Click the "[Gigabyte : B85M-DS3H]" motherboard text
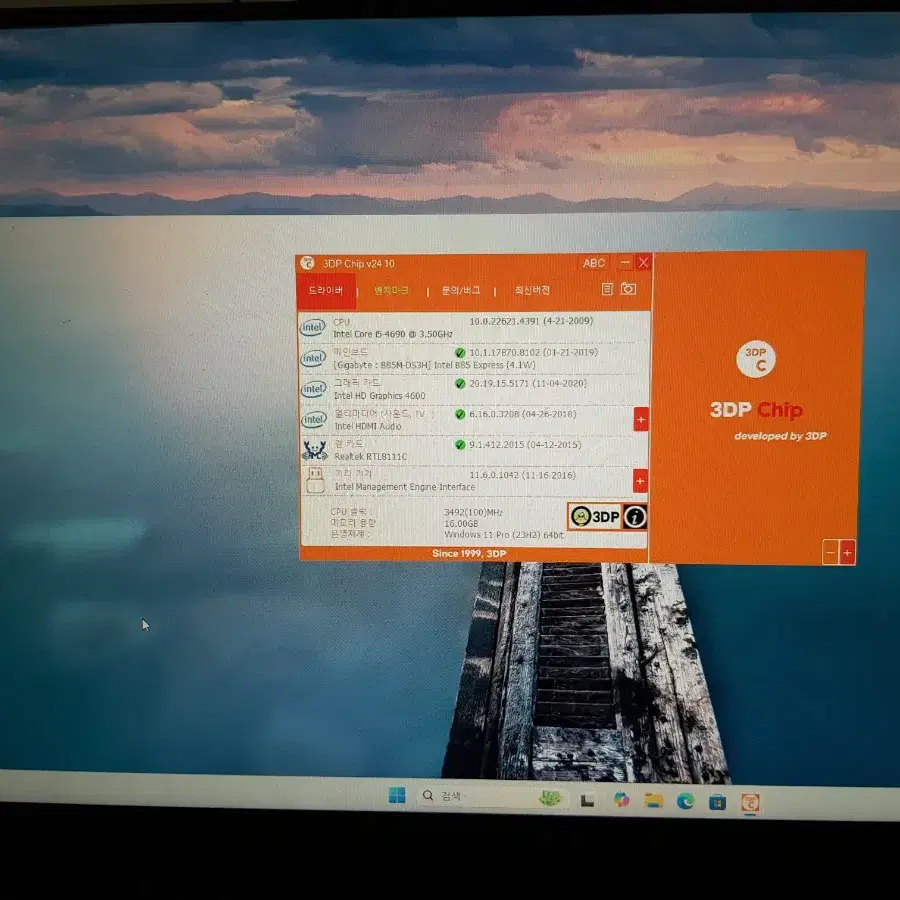 pos(382,365)
